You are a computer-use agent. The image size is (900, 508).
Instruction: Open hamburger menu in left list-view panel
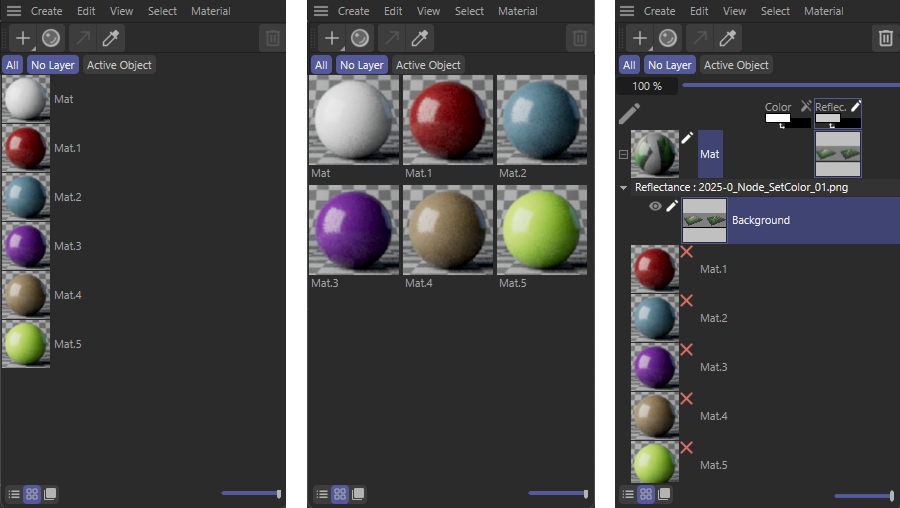[14, 11]
